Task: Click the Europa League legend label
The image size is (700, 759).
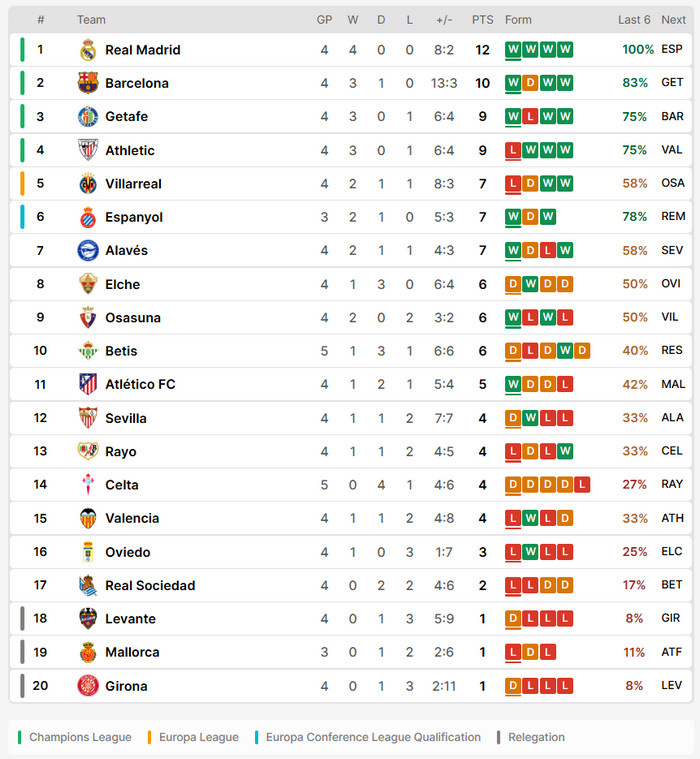Action: (198, 738)
